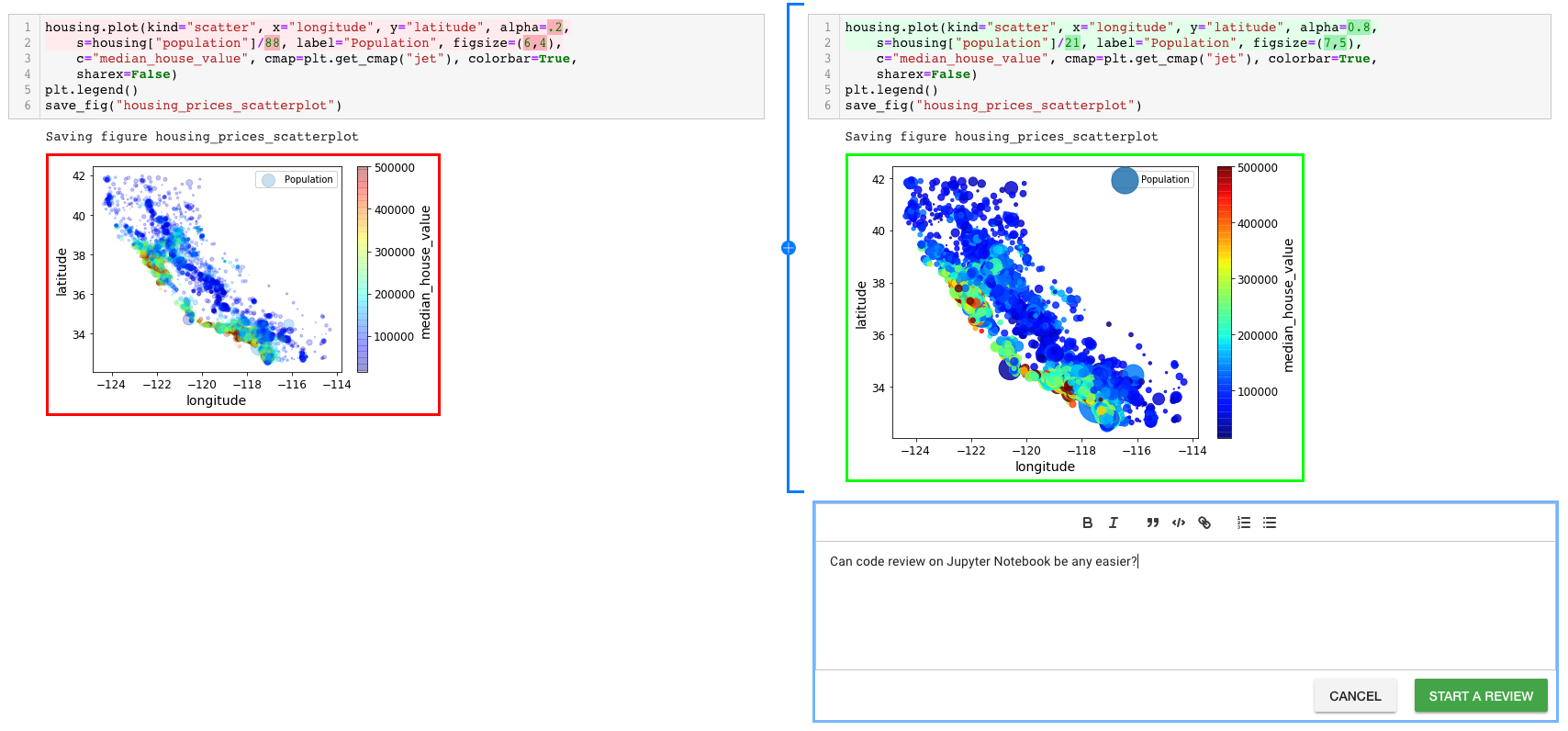Click the Population legend in new plot
This screenshot has width=1568, height=731.
pyautogui.click(x=1151, y=180)
